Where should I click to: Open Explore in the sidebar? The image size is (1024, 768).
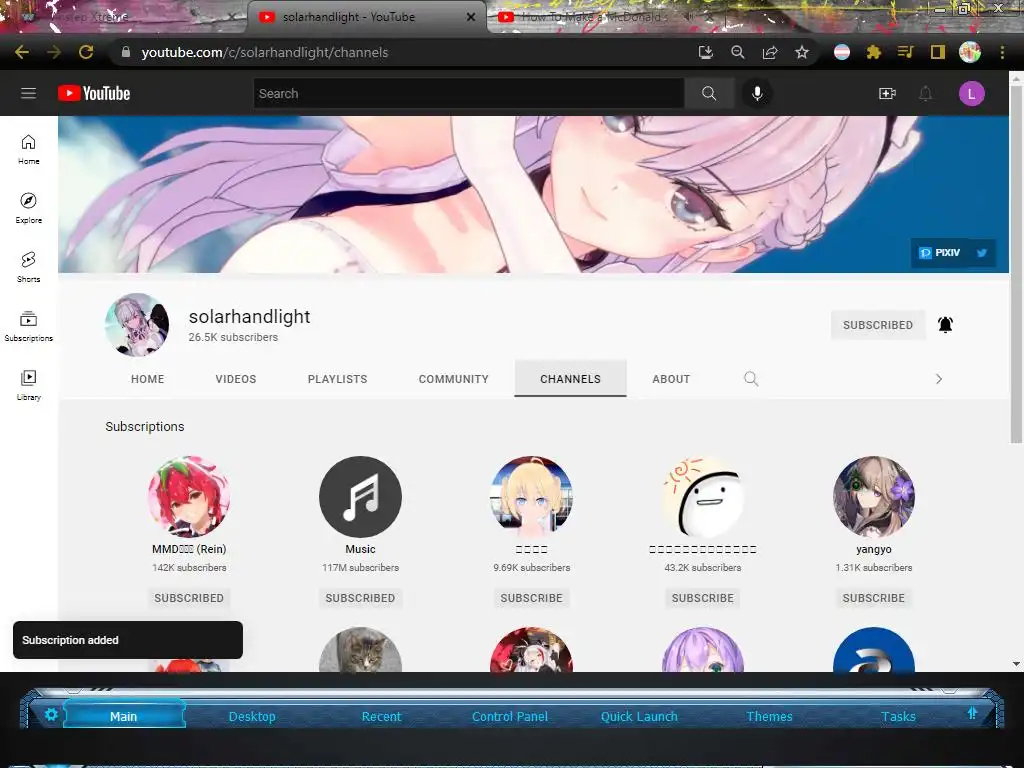[29, 208]
